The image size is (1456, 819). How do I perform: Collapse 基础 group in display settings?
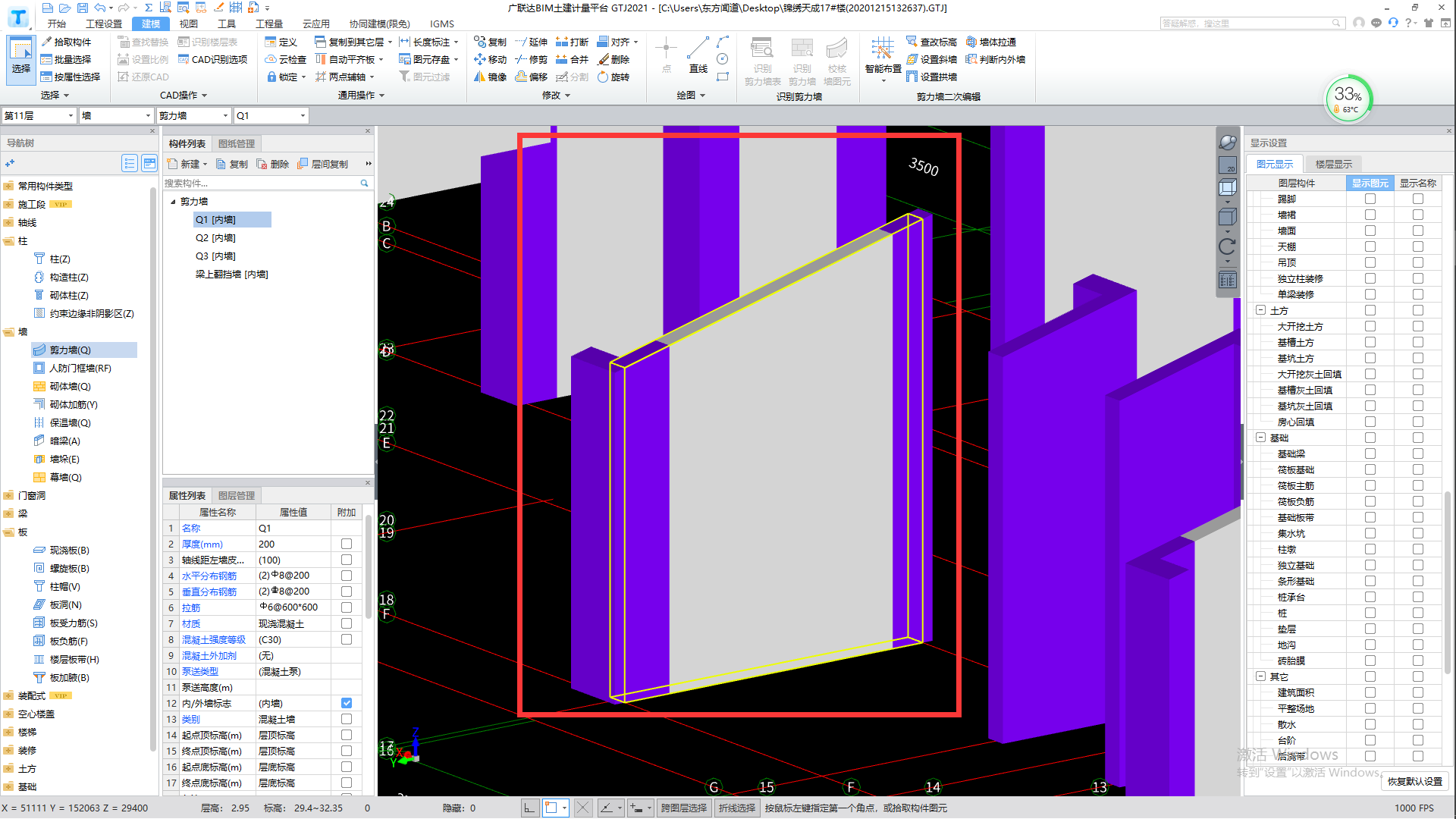pyautogui.click(x=1260, y=438)
